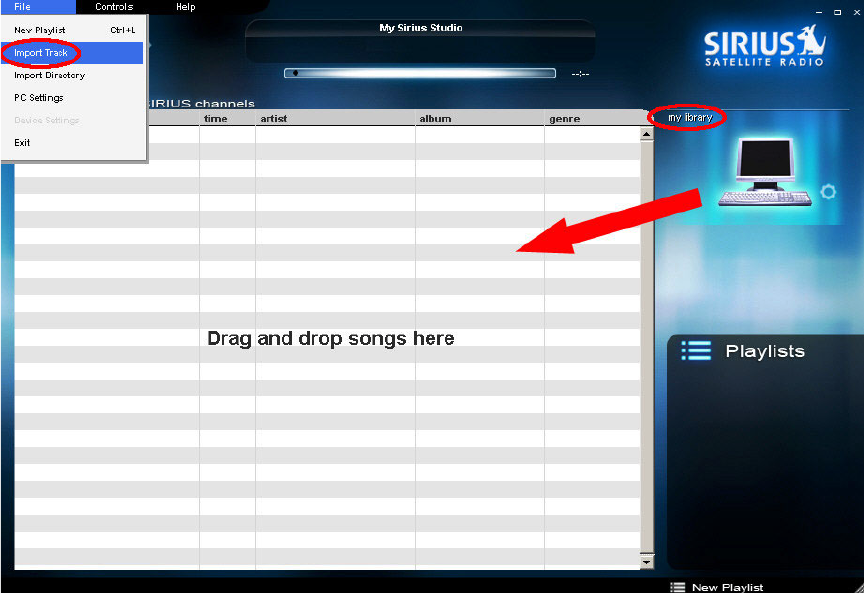Click the SIRIUS Satellite Radio logo
Viewport: 864px width, 593px height.
[765, 46]
